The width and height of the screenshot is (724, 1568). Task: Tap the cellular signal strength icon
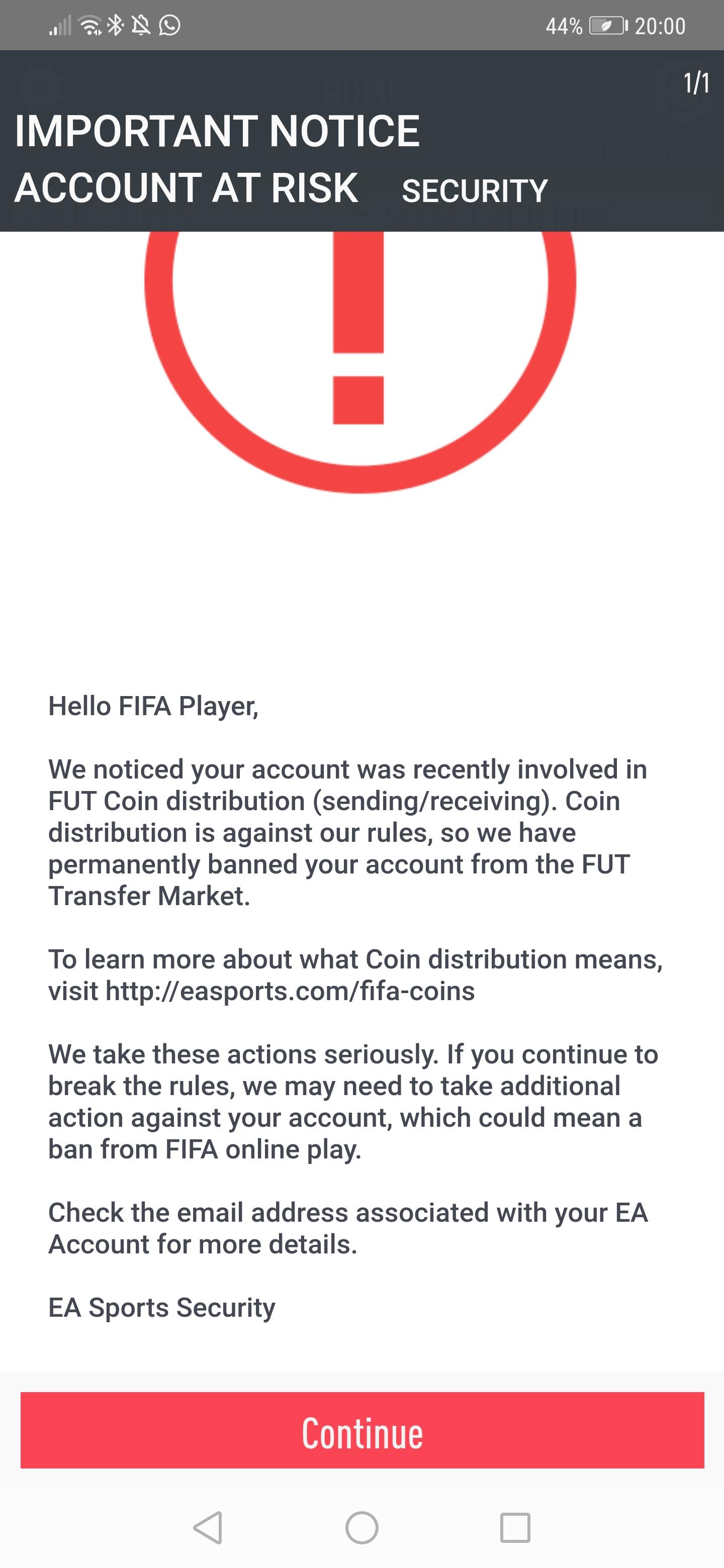60,26
